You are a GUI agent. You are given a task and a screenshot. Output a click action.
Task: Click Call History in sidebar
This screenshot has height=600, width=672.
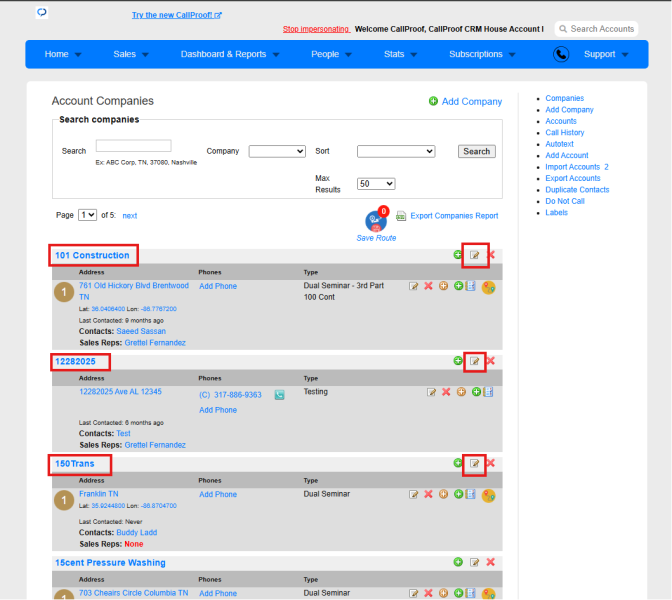click(x=564, y=132)
